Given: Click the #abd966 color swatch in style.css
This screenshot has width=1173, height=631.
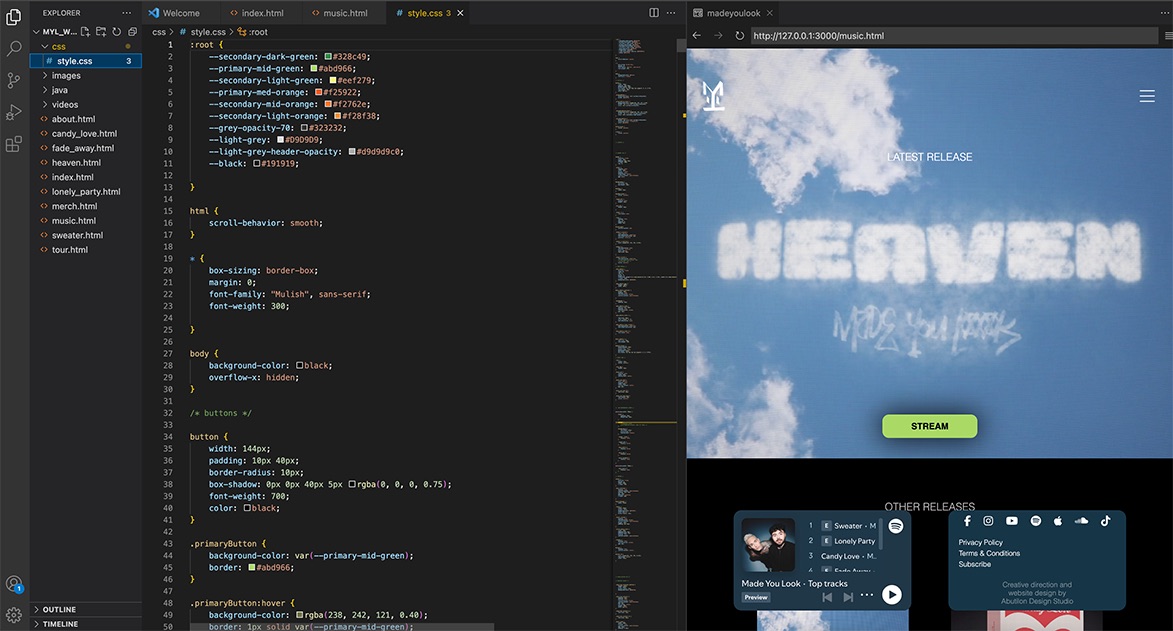Looking at the screenshot, I should click(317, 68).
